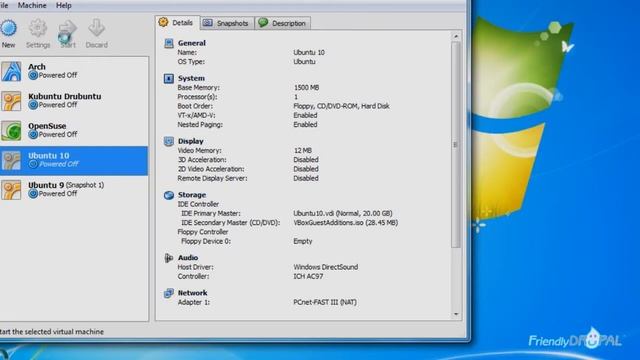Viewport: 640px width, 360px height.
Task: Open the Audio section heading link
Action: point(188,258)
